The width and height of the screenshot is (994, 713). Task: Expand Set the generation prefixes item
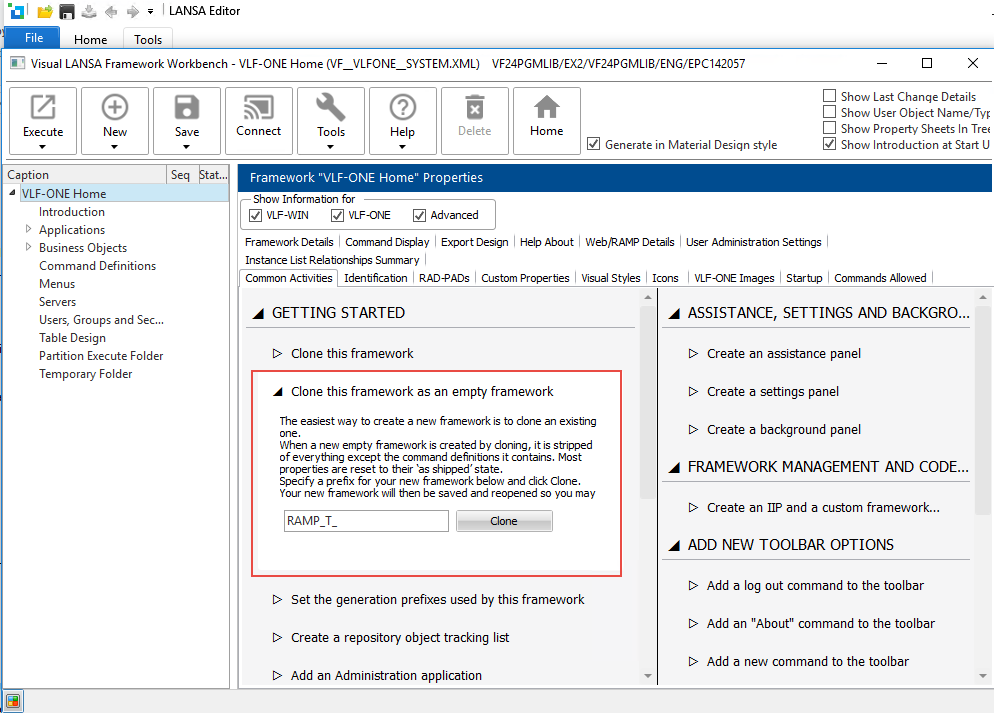point(277,600)
